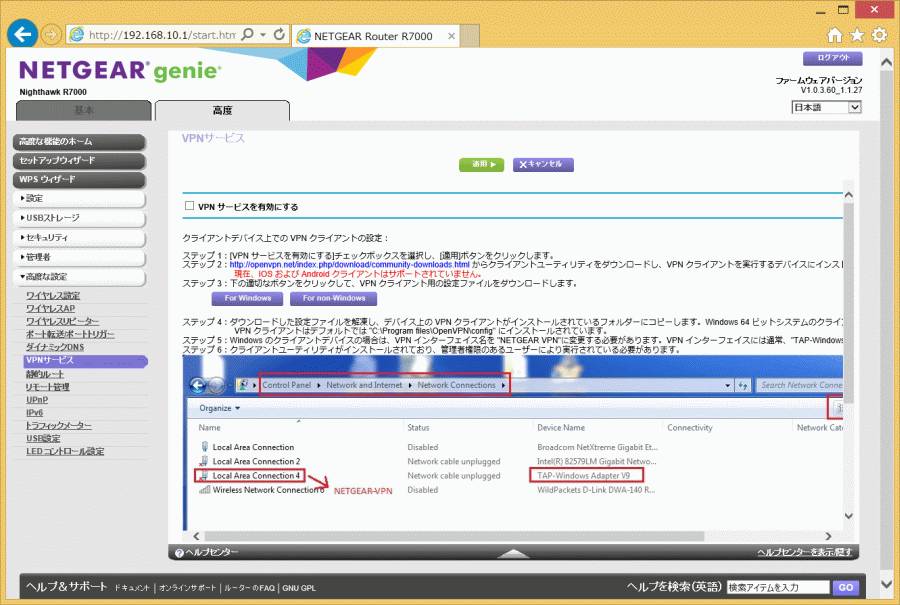Enable the VPN service checkbox
Screen dimensions: 900x605
[189, 207]
